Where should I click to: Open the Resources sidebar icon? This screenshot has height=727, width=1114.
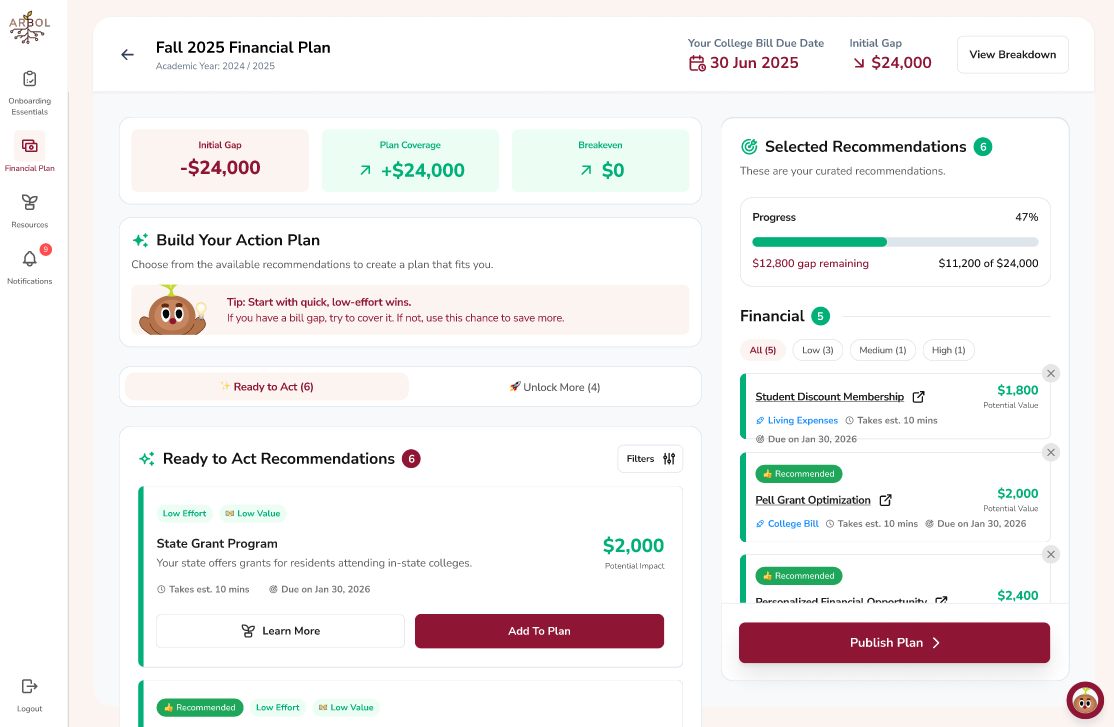coord(29,203)
